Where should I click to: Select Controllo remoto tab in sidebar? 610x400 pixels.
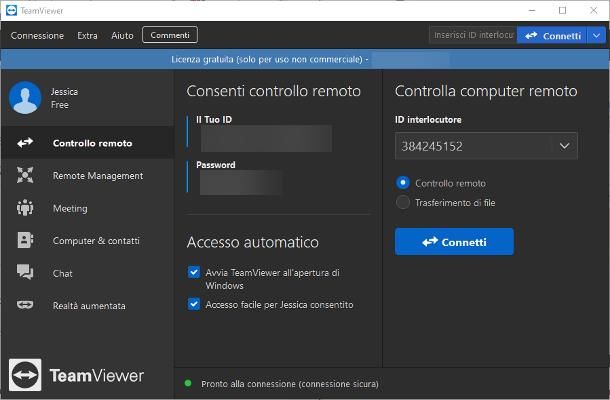[x=88, y=143]
